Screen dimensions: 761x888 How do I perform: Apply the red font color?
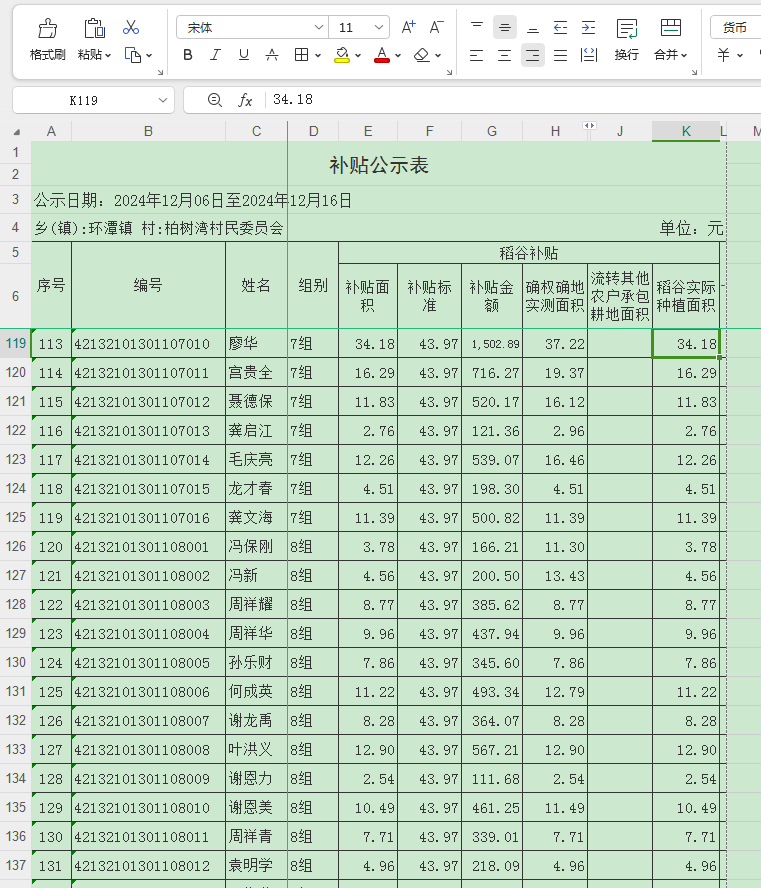(x=382, y=55)
